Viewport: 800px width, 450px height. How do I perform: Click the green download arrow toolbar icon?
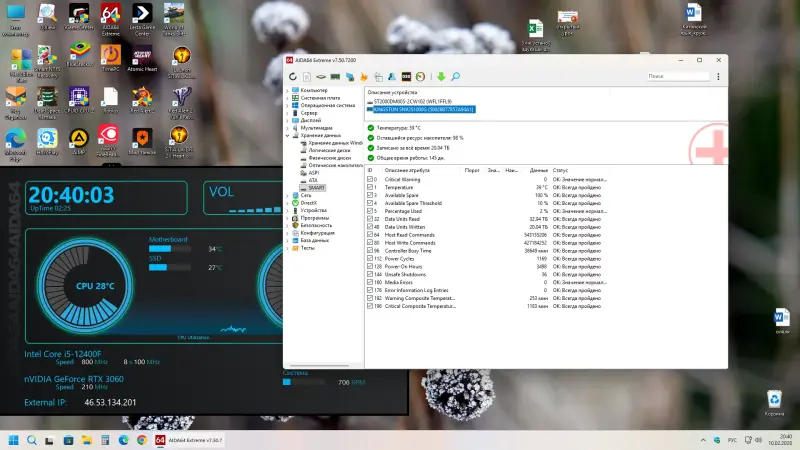click(x=441, y=77)
